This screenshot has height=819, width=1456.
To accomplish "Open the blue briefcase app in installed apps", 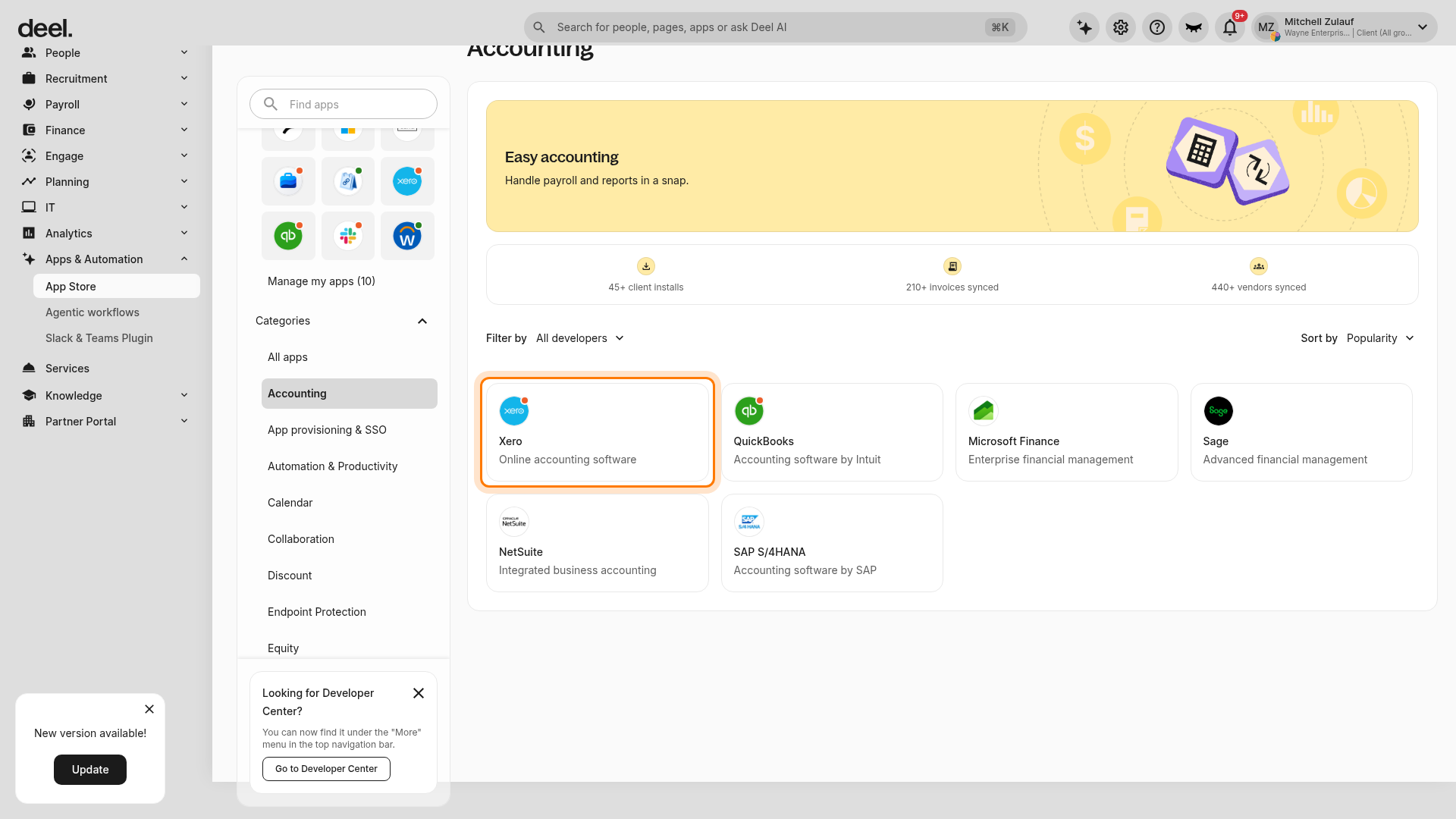I will (x=288, y=181).
